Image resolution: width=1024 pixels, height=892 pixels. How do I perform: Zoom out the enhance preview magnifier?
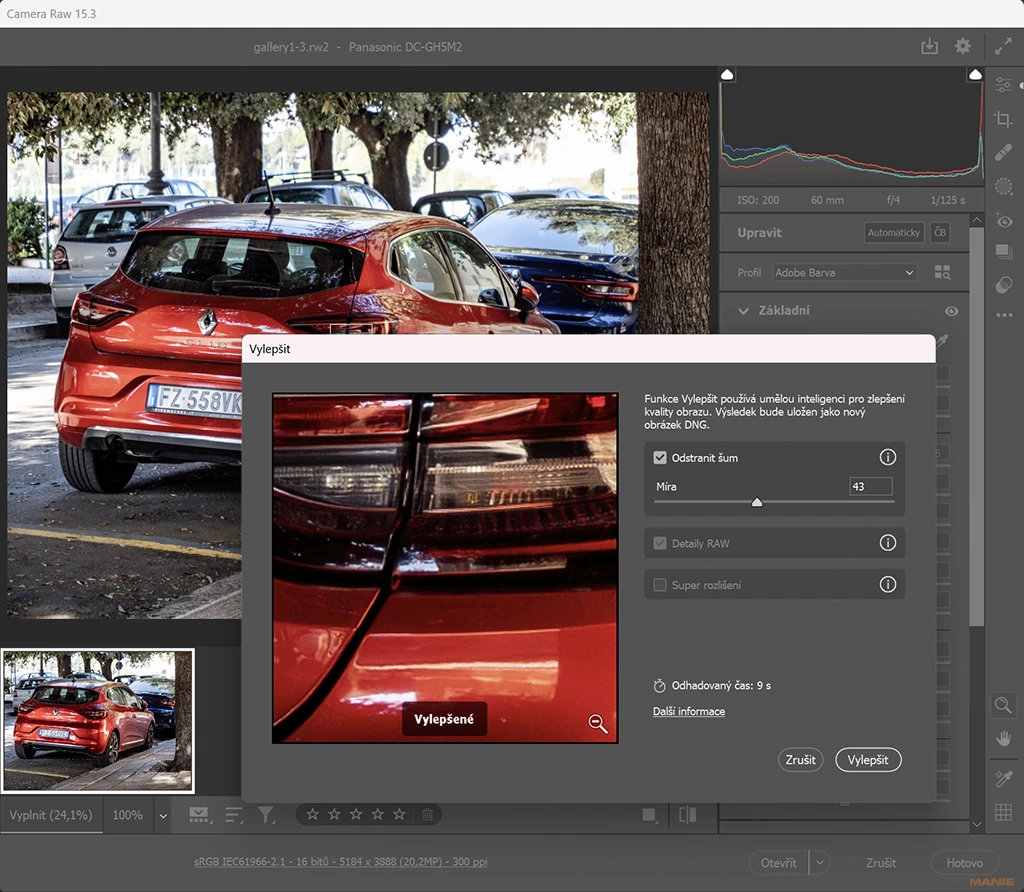tap(598, 724)
